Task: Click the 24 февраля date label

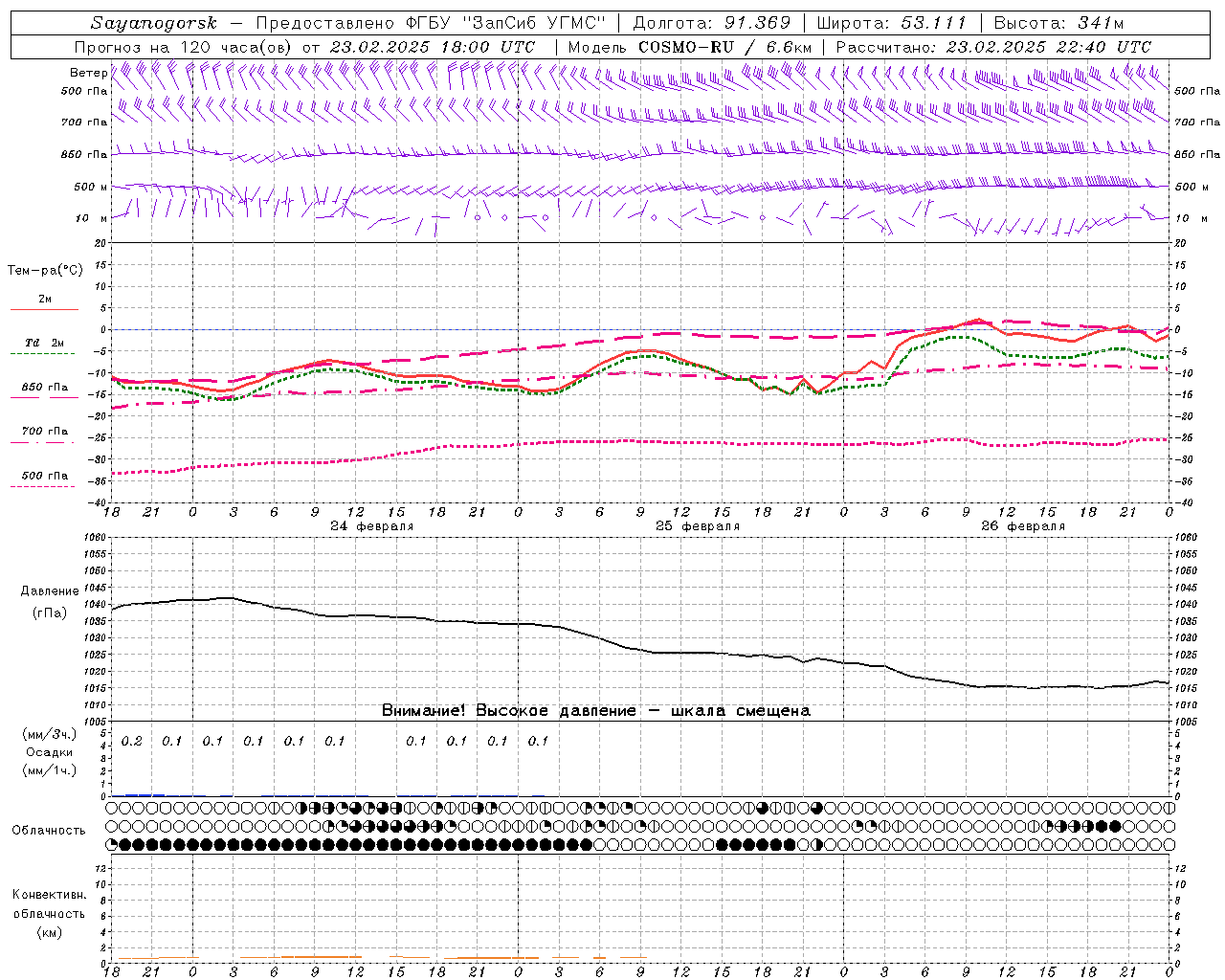Action: point(372,526)
